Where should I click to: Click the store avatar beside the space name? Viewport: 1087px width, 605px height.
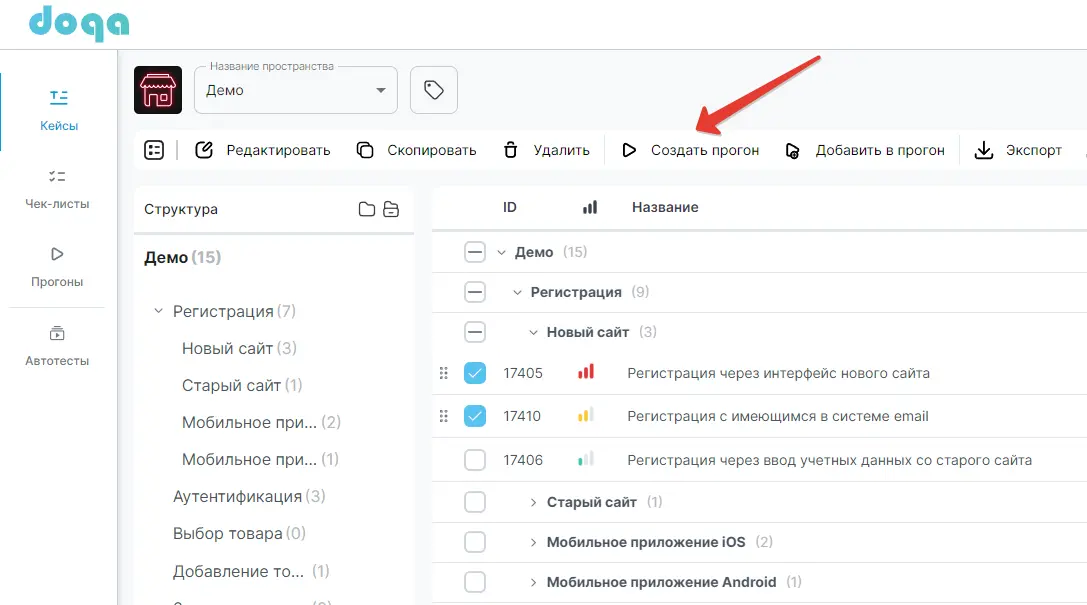[x=158, y=89]
